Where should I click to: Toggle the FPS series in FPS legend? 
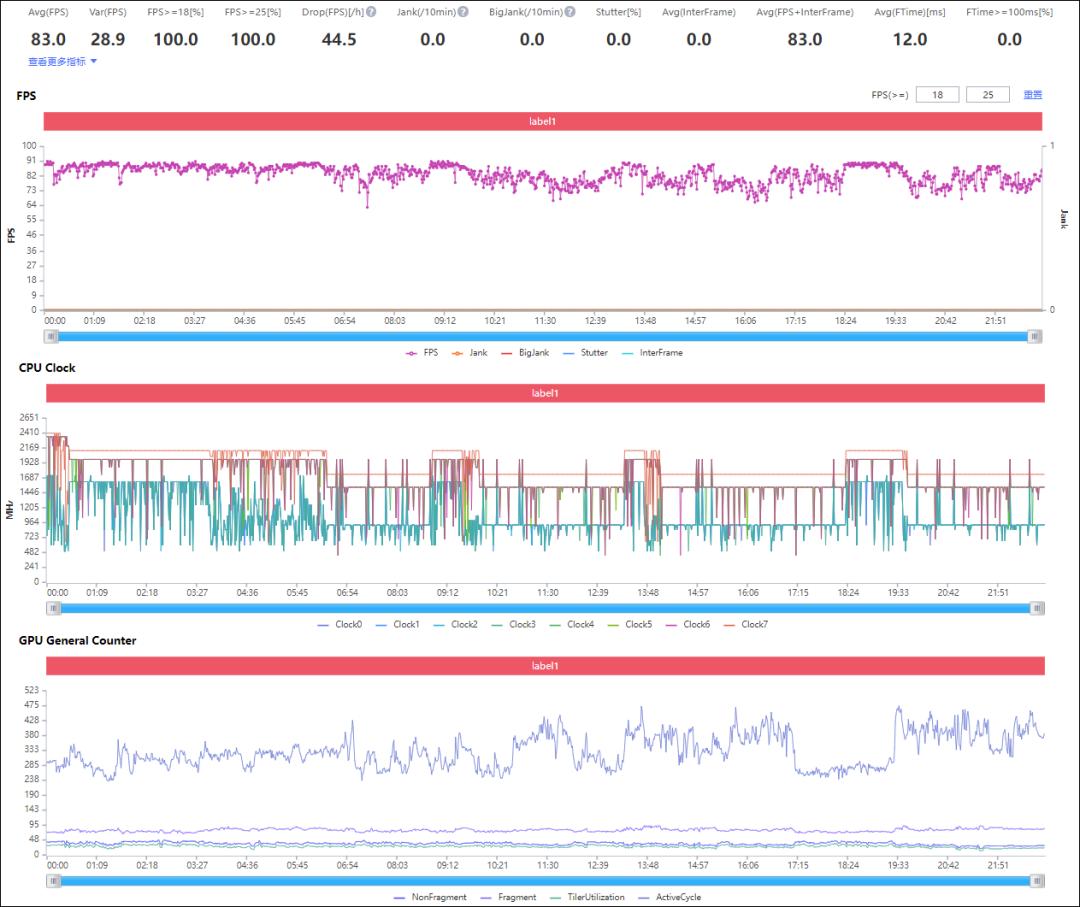(422, 353)
